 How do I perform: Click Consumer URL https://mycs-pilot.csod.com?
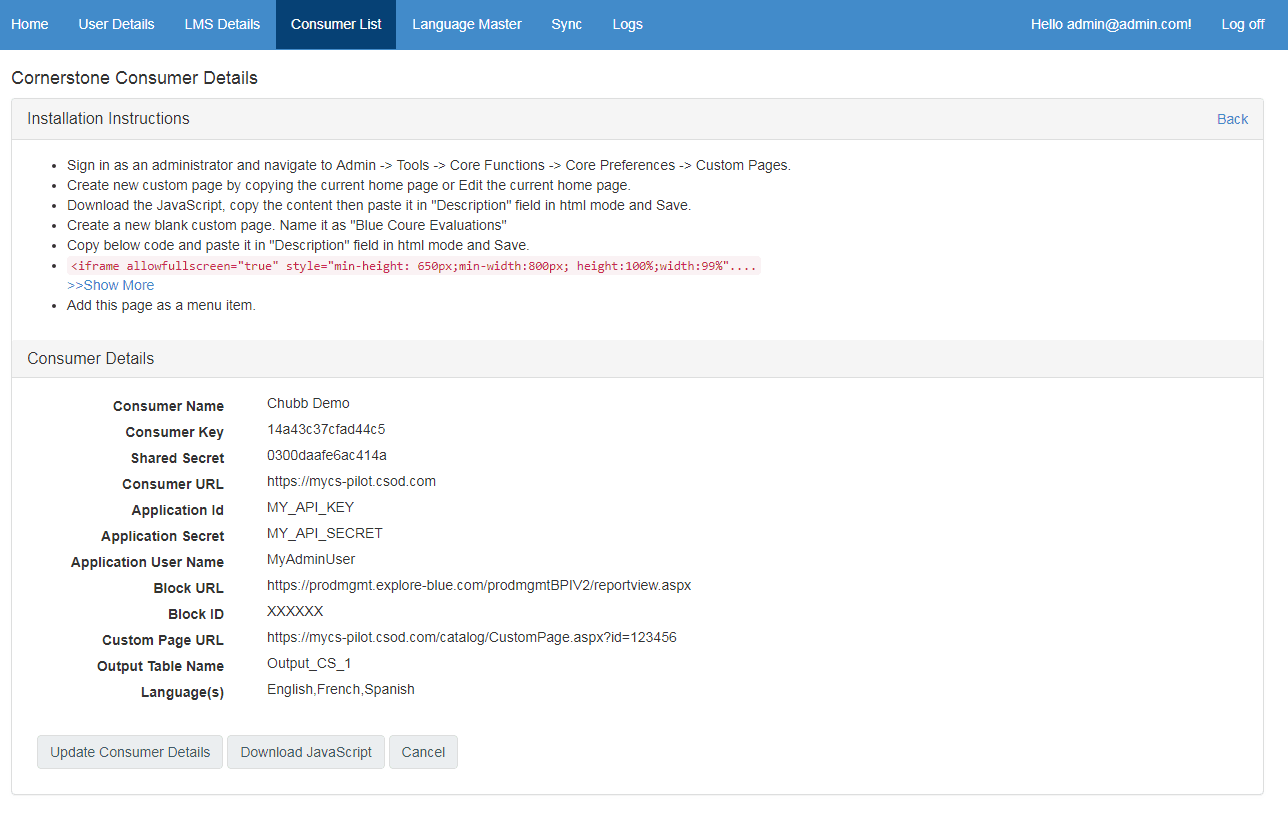coord(351,481)
